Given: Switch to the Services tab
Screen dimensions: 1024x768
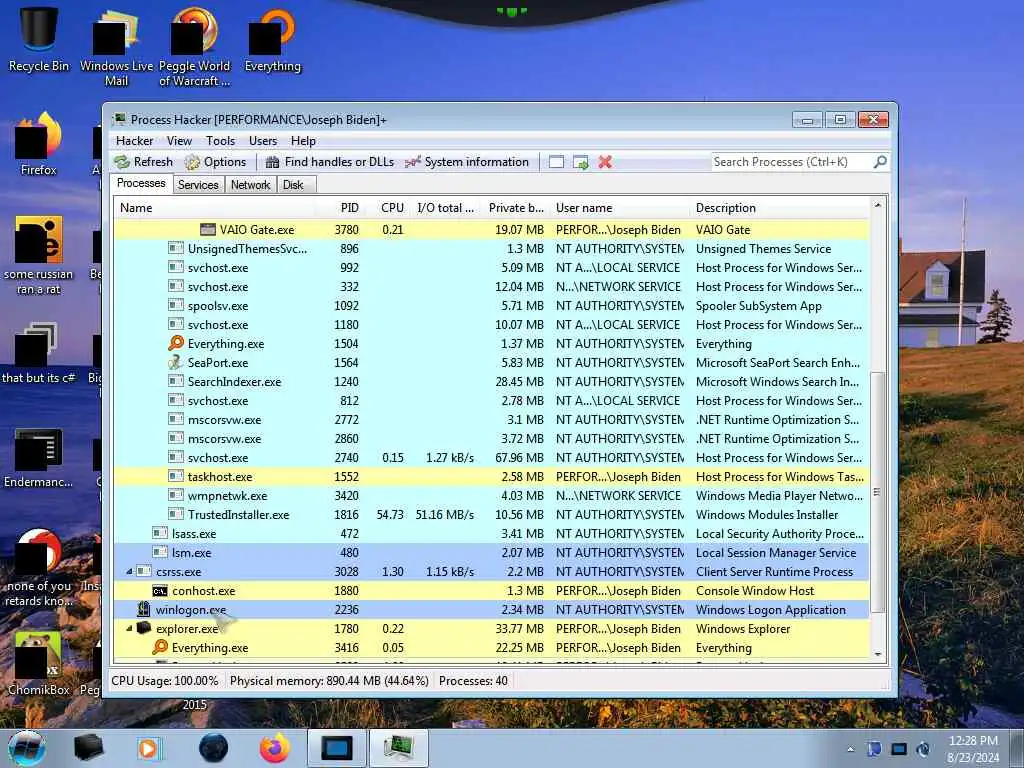Looking at the screenshot, I should 198,185.
